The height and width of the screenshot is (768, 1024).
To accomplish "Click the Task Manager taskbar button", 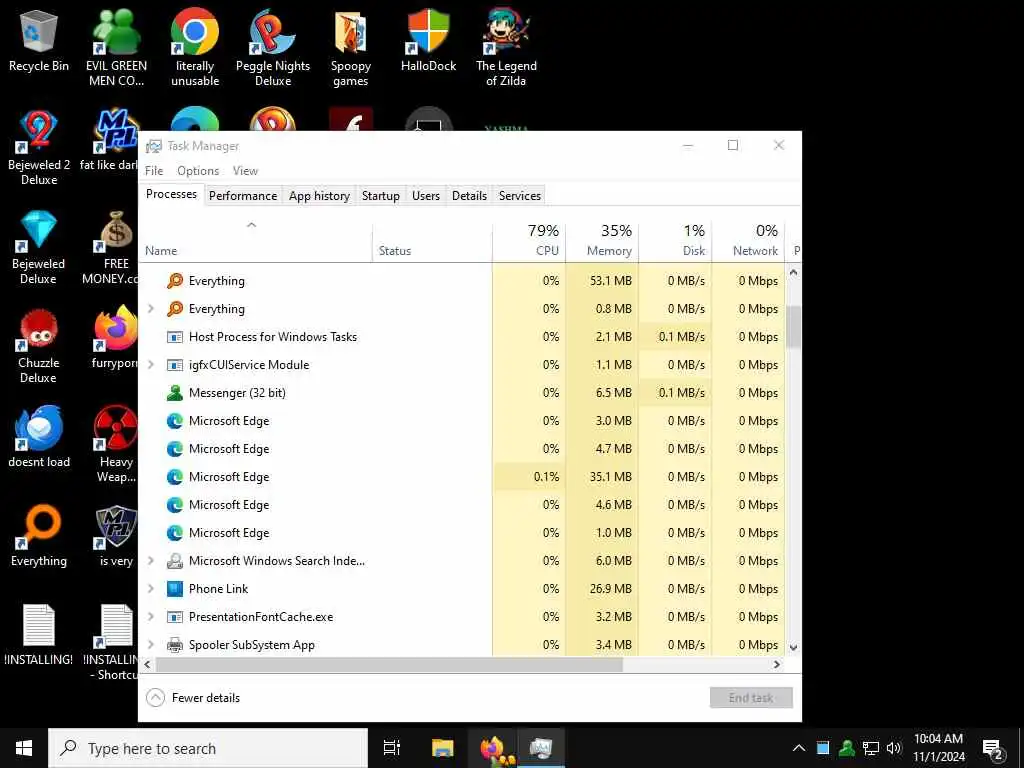I will [541, 748].
